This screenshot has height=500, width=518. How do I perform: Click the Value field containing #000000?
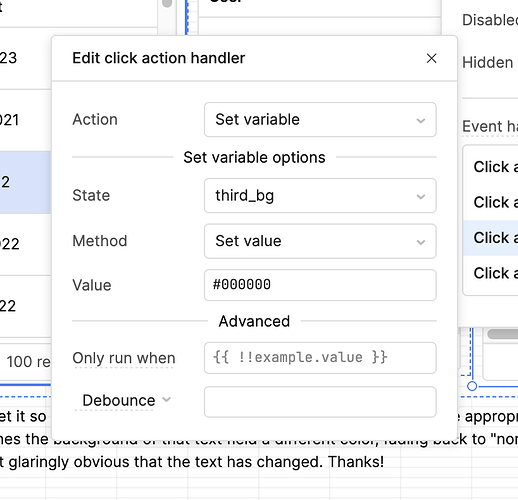[x=320, y=285]
